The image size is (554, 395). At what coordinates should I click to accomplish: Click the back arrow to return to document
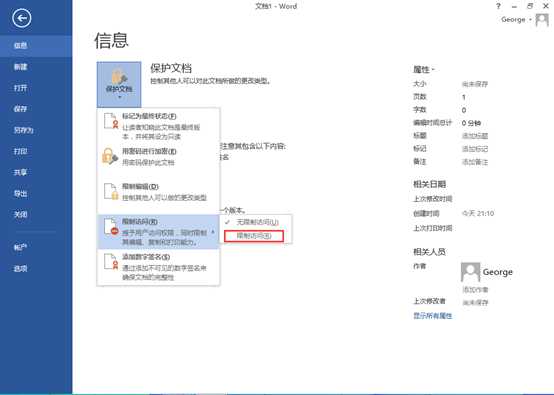22,18
